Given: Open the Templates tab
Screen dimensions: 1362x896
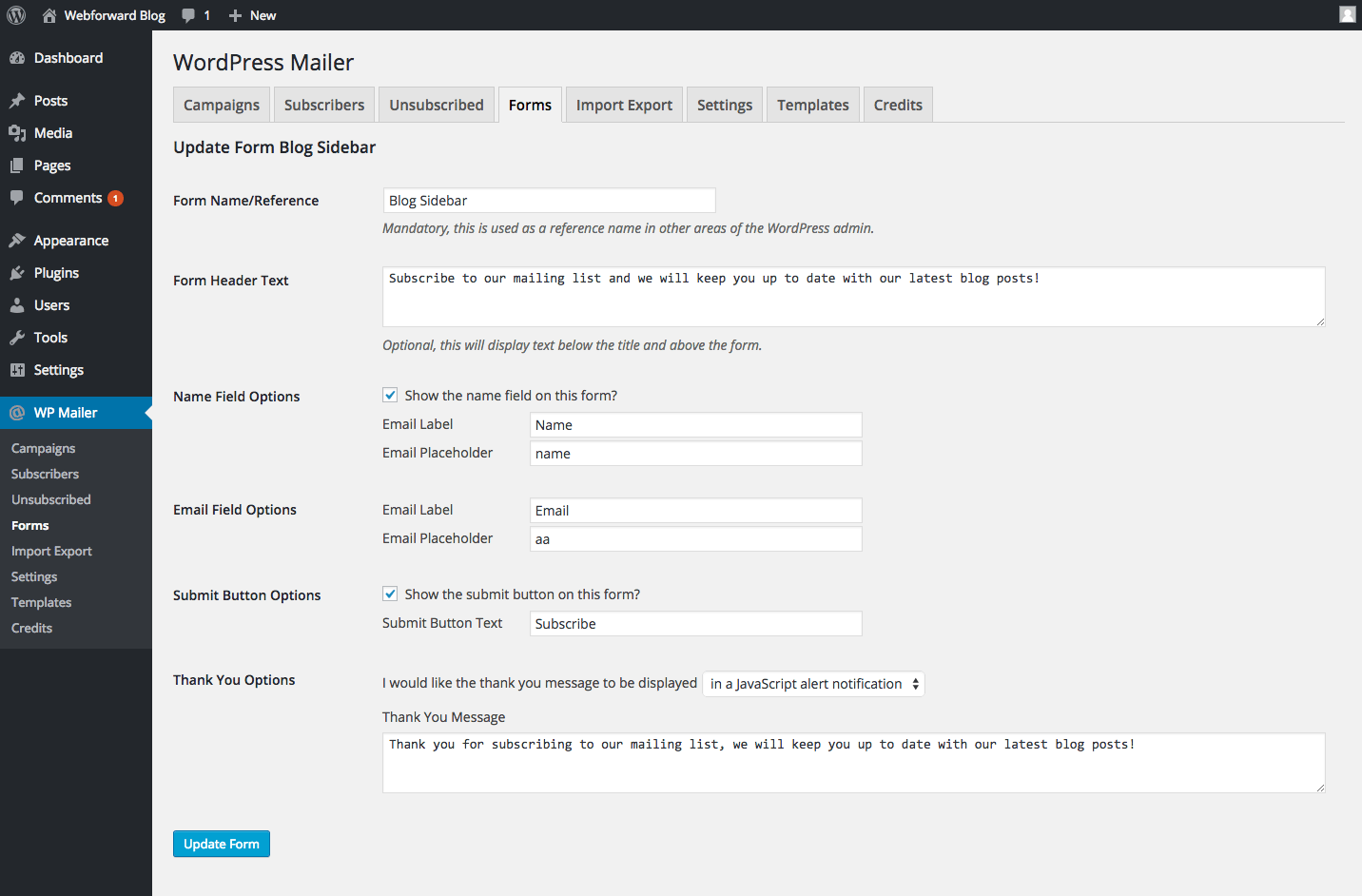Looking at the screenshot, I should point(813,105).
